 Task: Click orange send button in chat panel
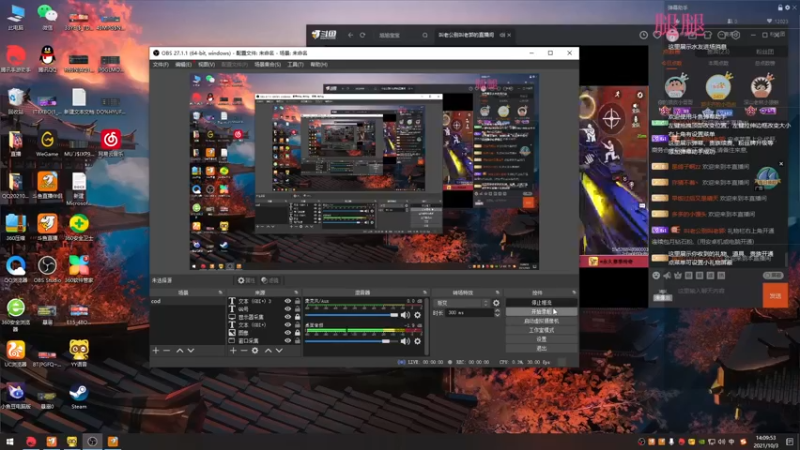coord(775,295)
